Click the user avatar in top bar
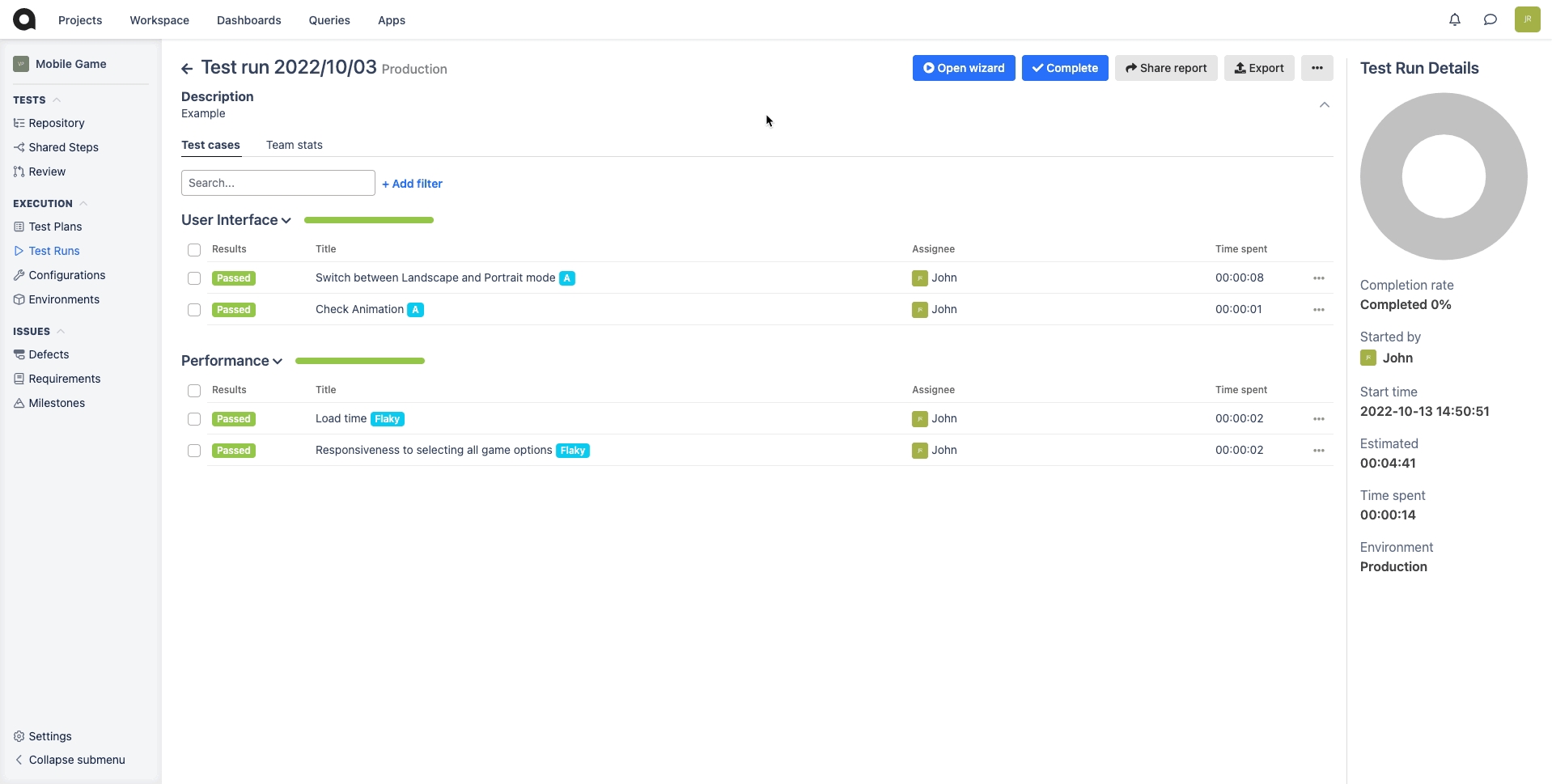 [x=1527, y=19]
